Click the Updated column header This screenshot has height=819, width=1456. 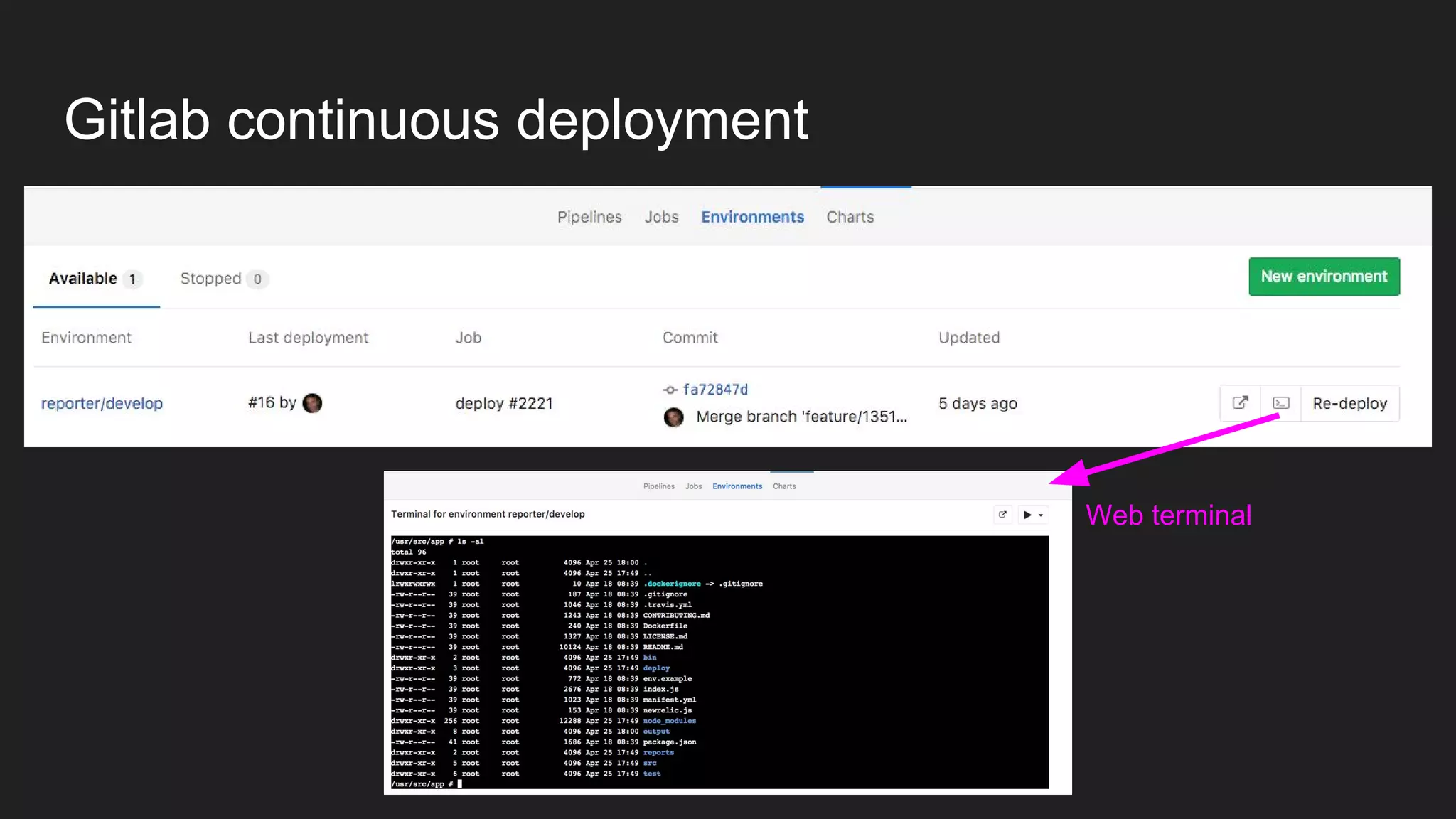tap(969, 338)
